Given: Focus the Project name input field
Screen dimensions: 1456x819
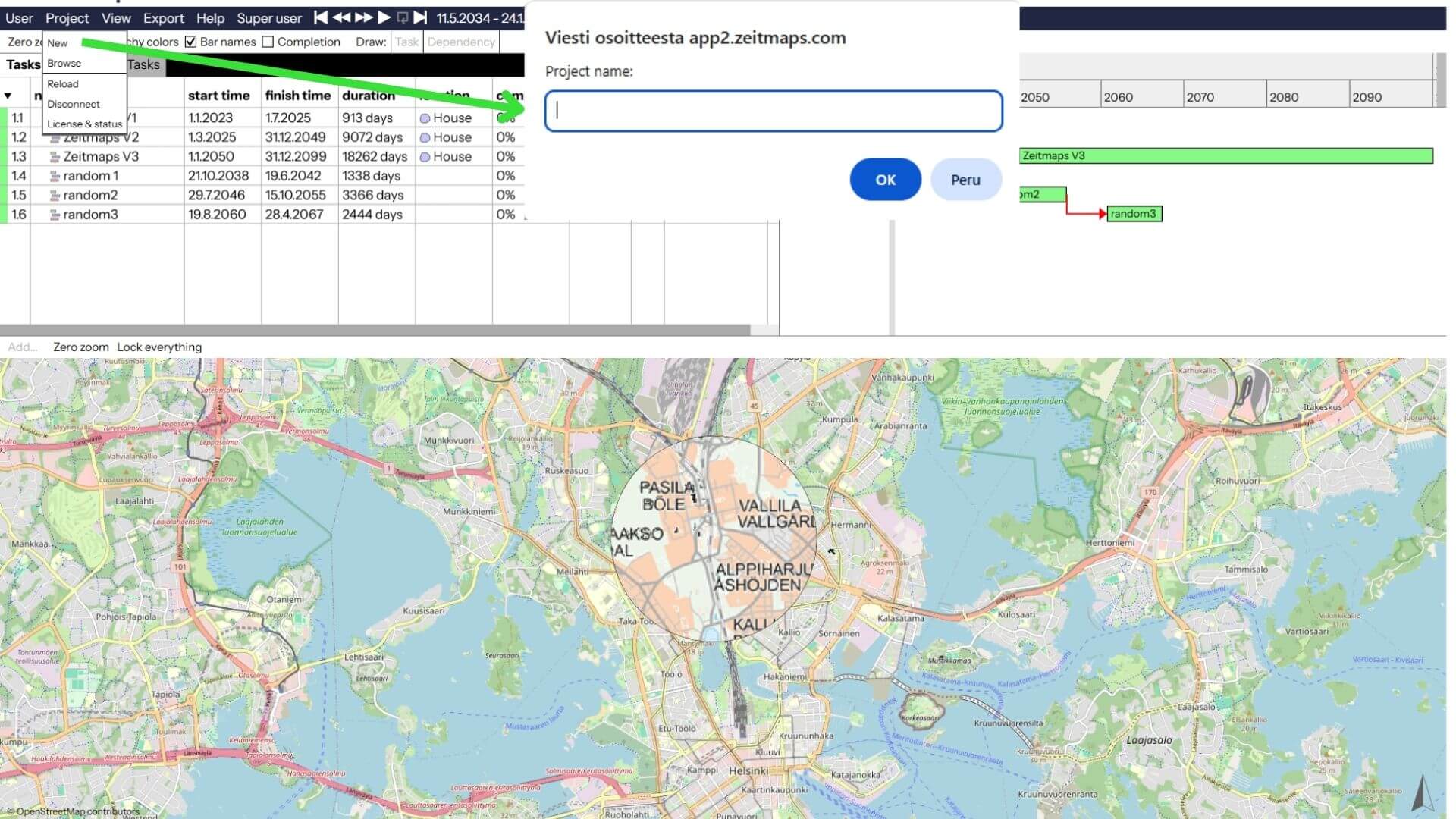Looking at the screenshot, I should tap(773, 111).
